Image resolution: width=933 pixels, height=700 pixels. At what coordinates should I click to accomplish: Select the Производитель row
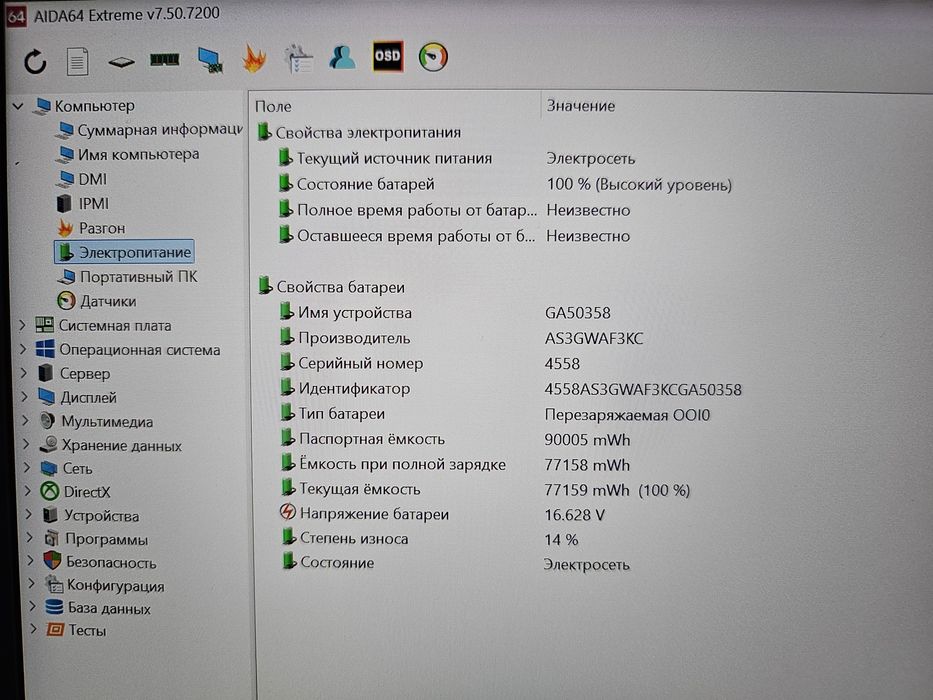click(461, 338)
